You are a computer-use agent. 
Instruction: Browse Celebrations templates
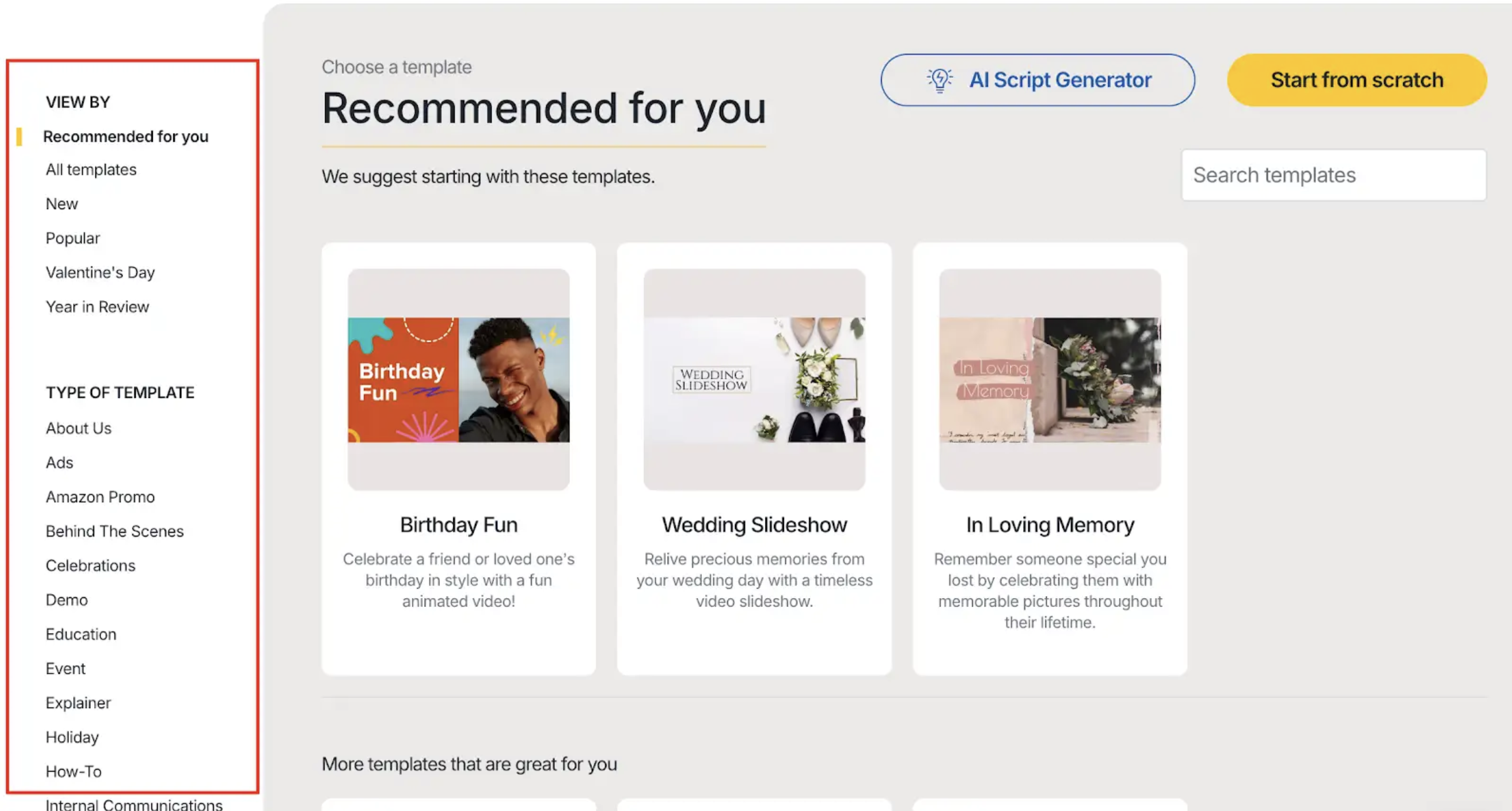click(x=90, y=566)
